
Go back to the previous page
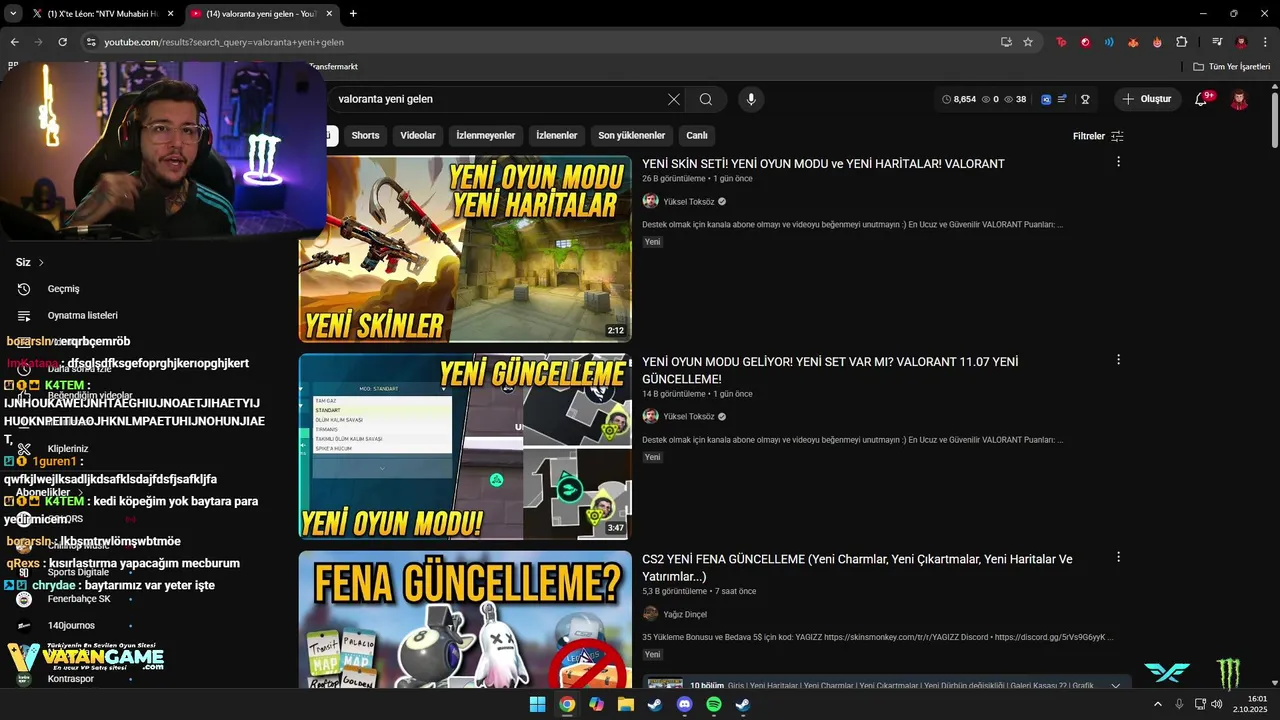(x=14, y=42)
